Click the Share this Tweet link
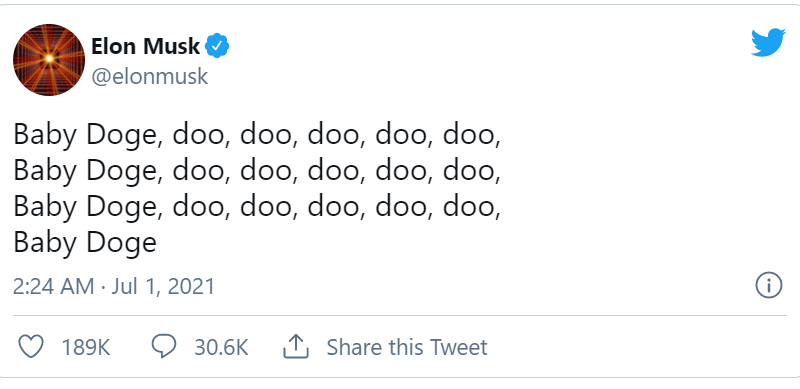 point(407,347)
